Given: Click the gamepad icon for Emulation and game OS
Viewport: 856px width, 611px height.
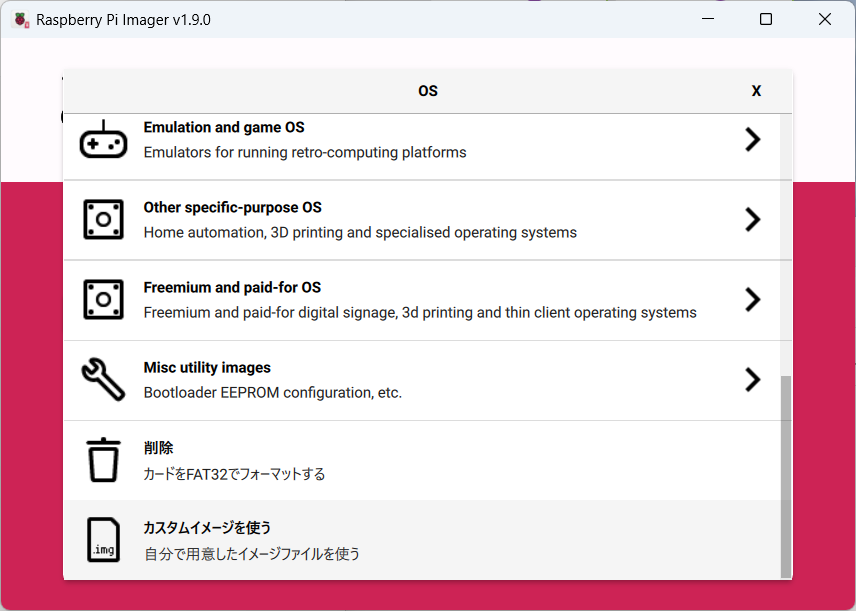Looking at the screenshot, I should [x=103, y=139].
